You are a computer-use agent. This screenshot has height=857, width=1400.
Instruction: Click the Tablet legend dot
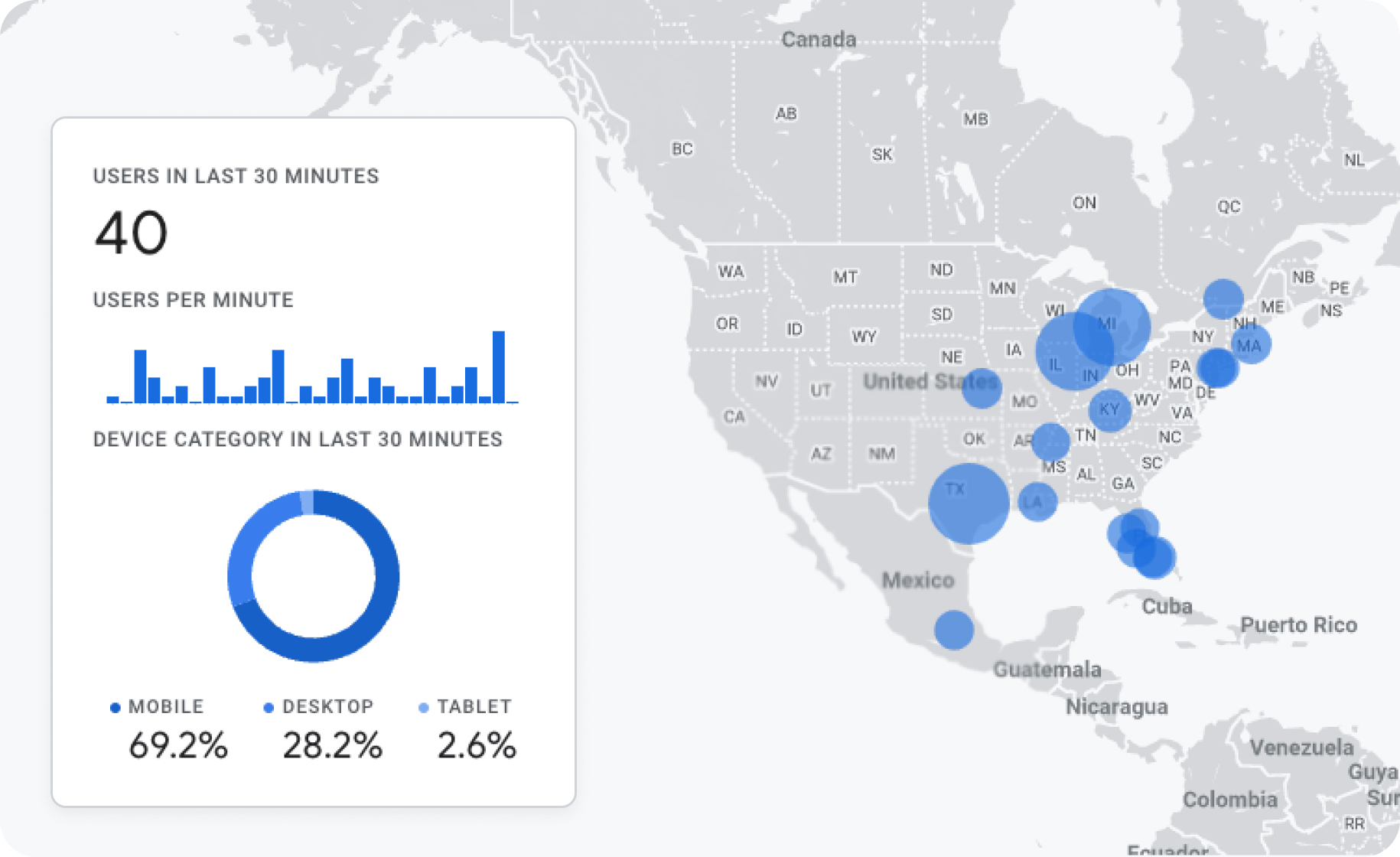point(424,708)
